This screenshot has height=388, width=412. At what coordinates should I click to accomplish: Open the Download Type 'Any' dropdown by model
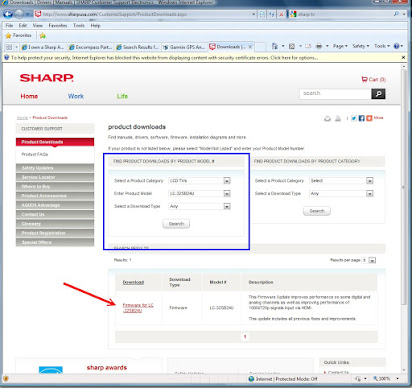coord(227,206)
